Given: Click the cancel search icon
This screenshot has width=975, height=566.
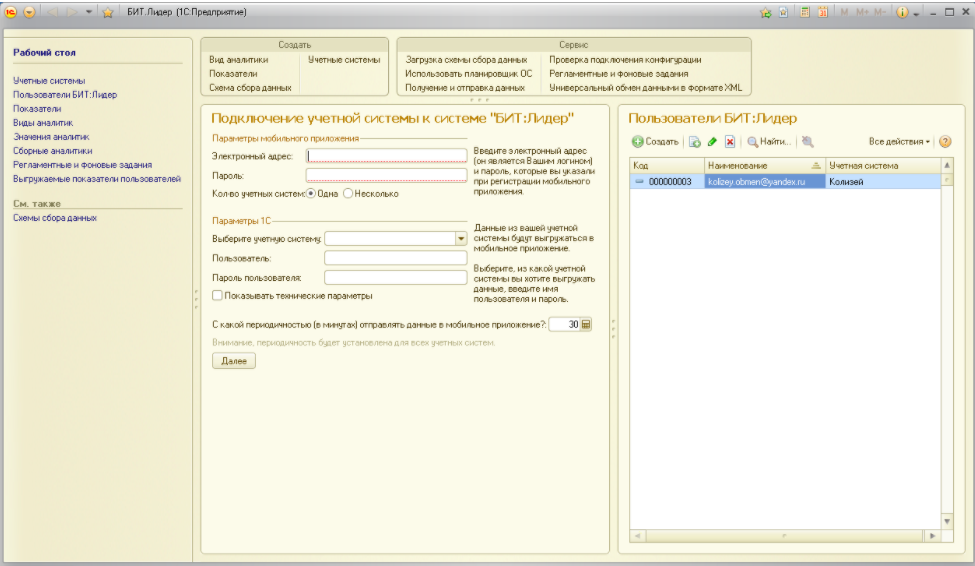Looking at the screenshot, I should (808, 142).
